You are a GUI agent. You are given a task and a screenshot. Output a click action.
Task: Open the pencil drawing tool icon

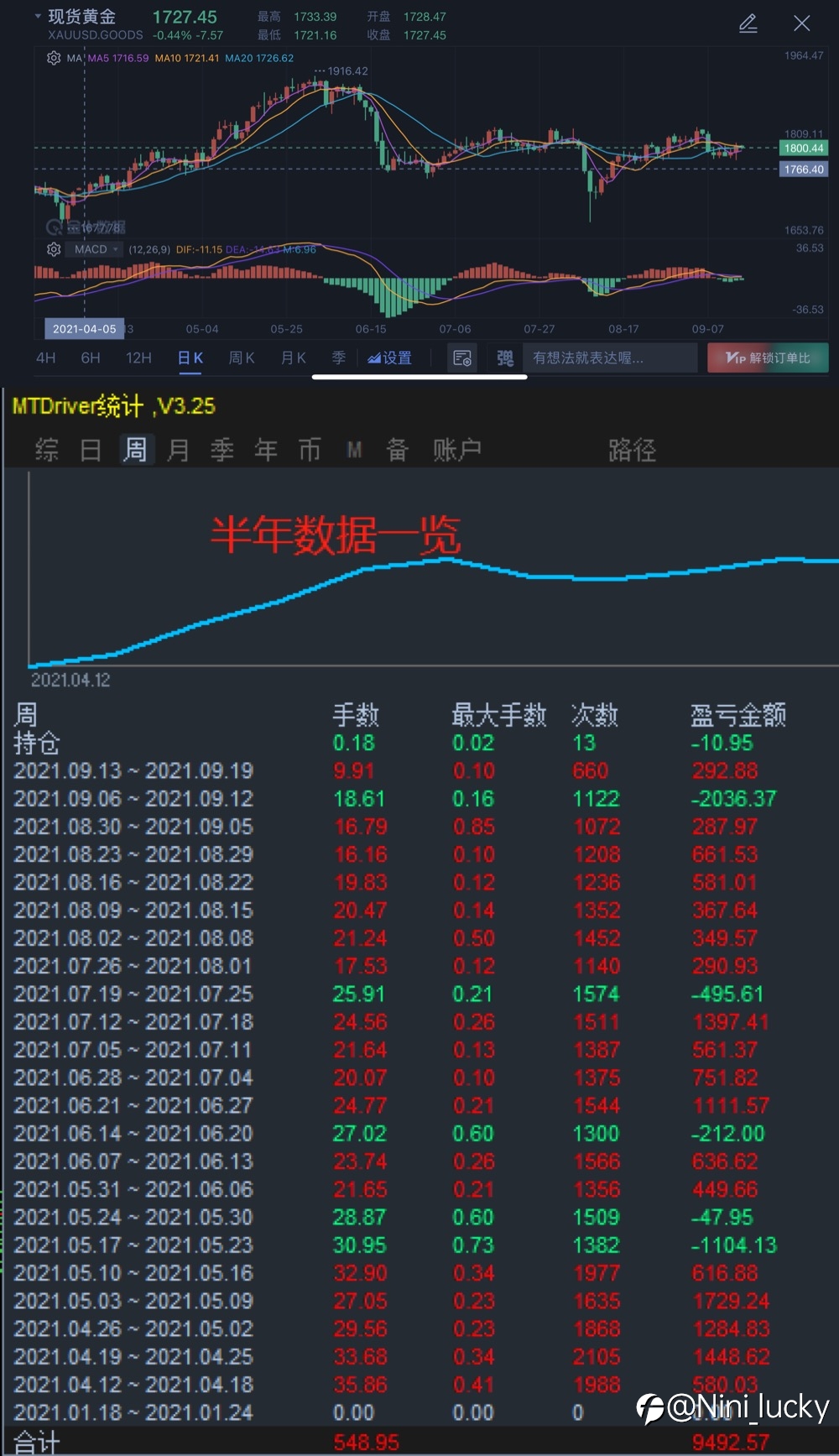pos(748,23)
